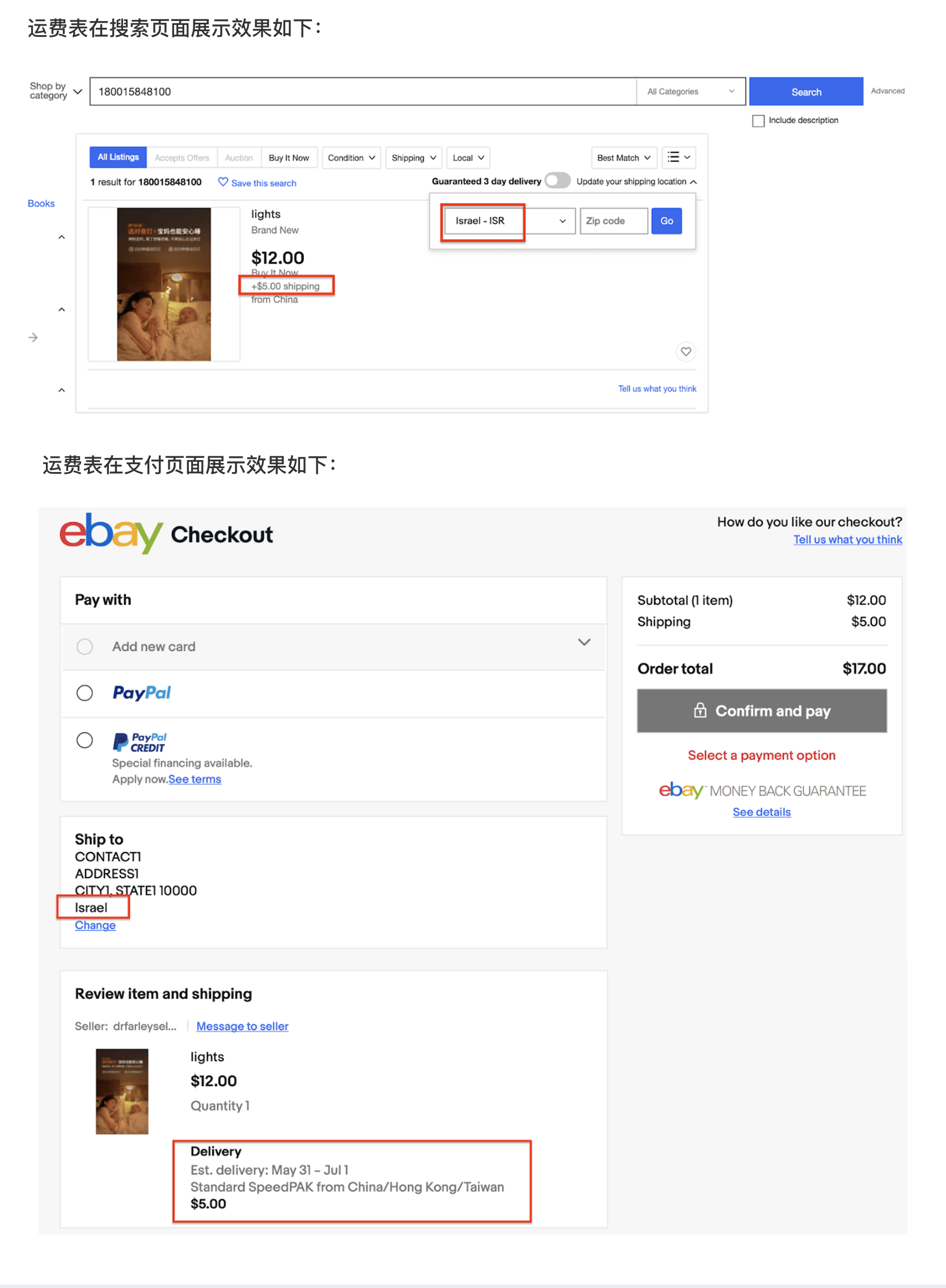
Task: Select the PayPal radio button
Action: point(85,693)
